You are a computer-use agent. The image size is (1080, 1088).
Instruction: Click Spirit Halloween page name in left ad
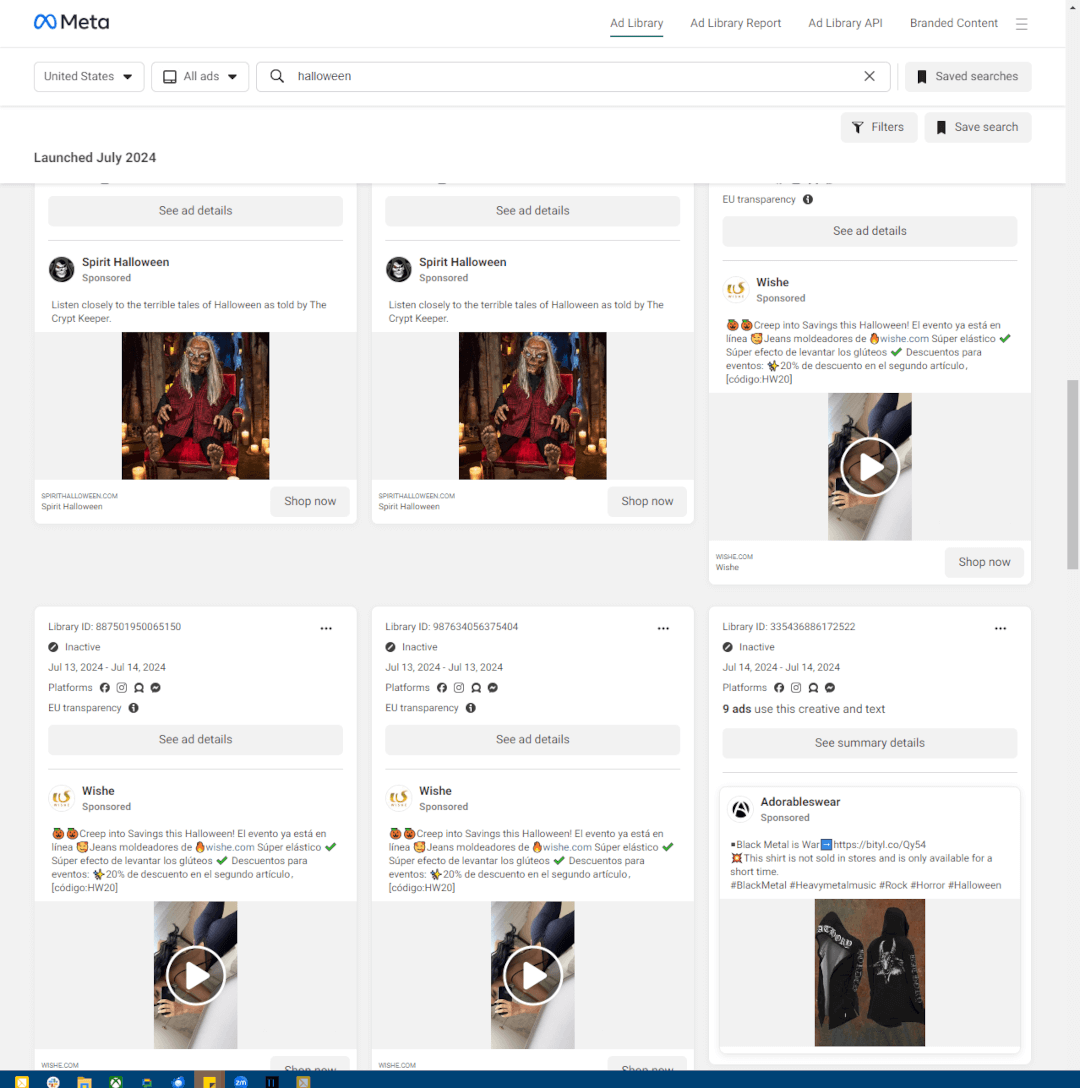[126, 262]
